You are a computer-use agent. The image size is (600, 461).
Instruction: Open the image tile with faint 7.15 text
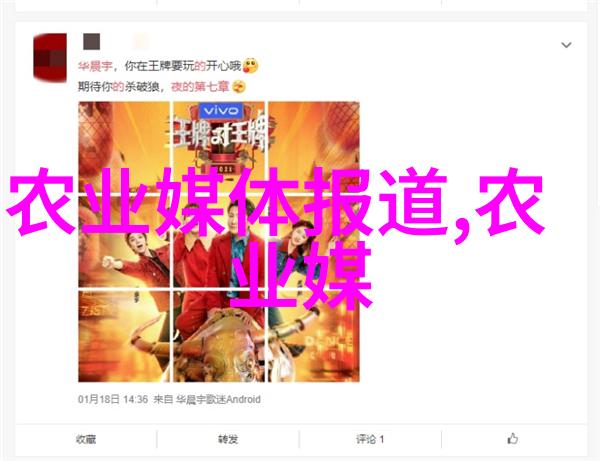(124, 336)
